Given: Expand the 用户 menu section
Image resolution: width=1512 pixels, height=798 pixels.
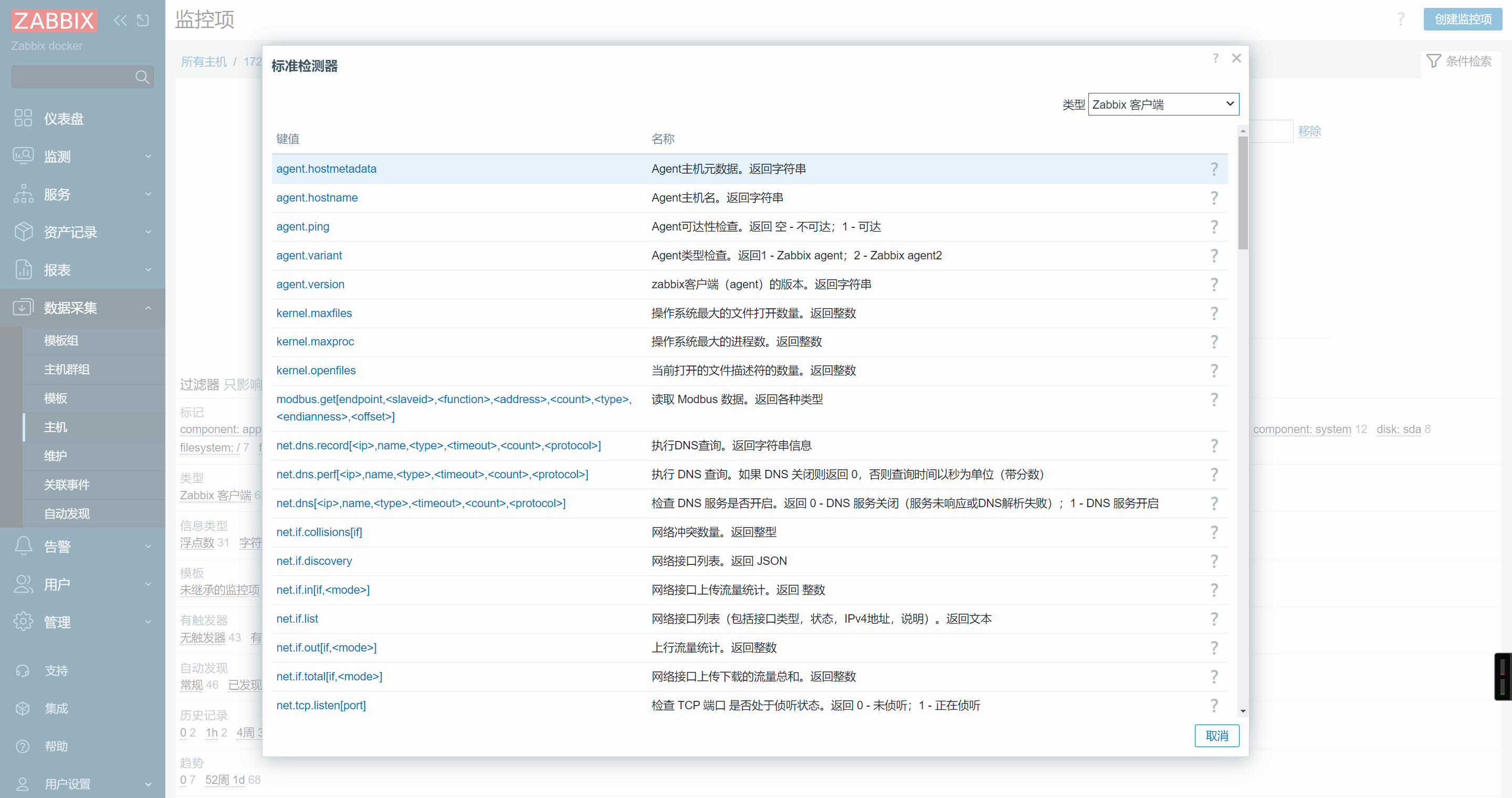Looking at the screenshot, I should pyautogui.click(x=82, y=584).
